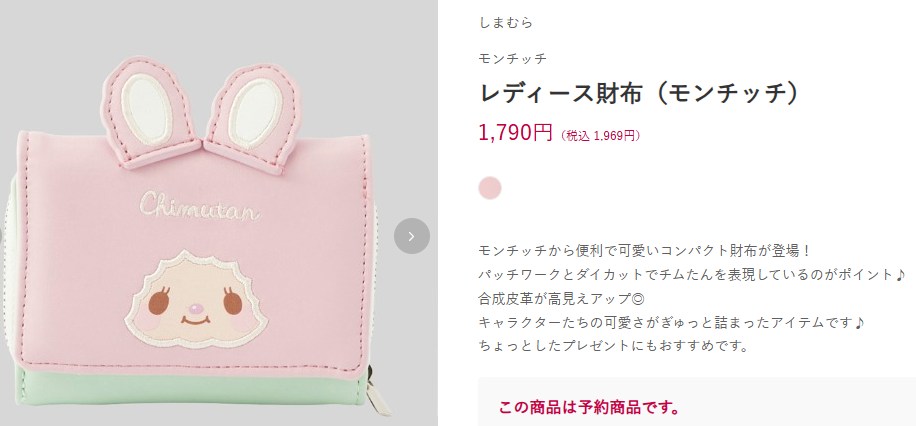Image resolution: width=916 pixels, height=426 pixels.
Task: Click the right bunny ear of the wallet
Action: pyautogui.click(x=252, y=119)
